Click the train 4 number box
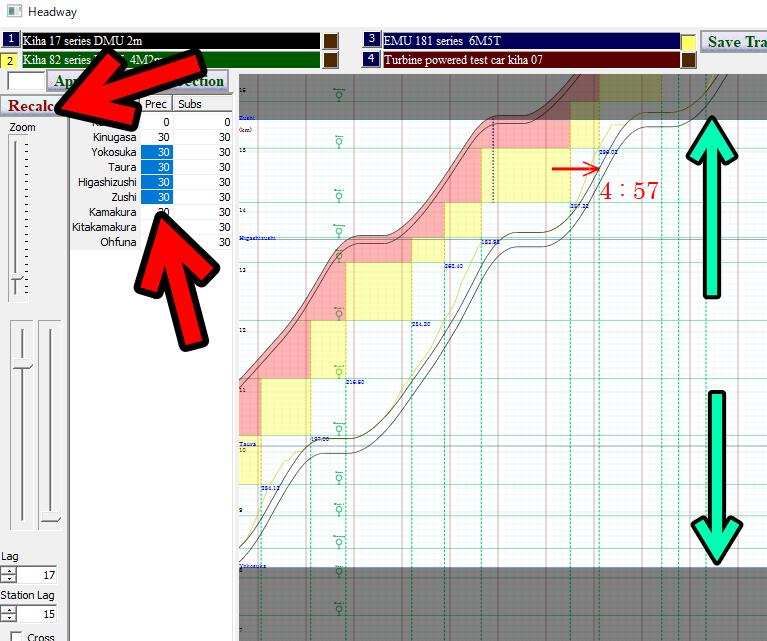 point(372,60)
